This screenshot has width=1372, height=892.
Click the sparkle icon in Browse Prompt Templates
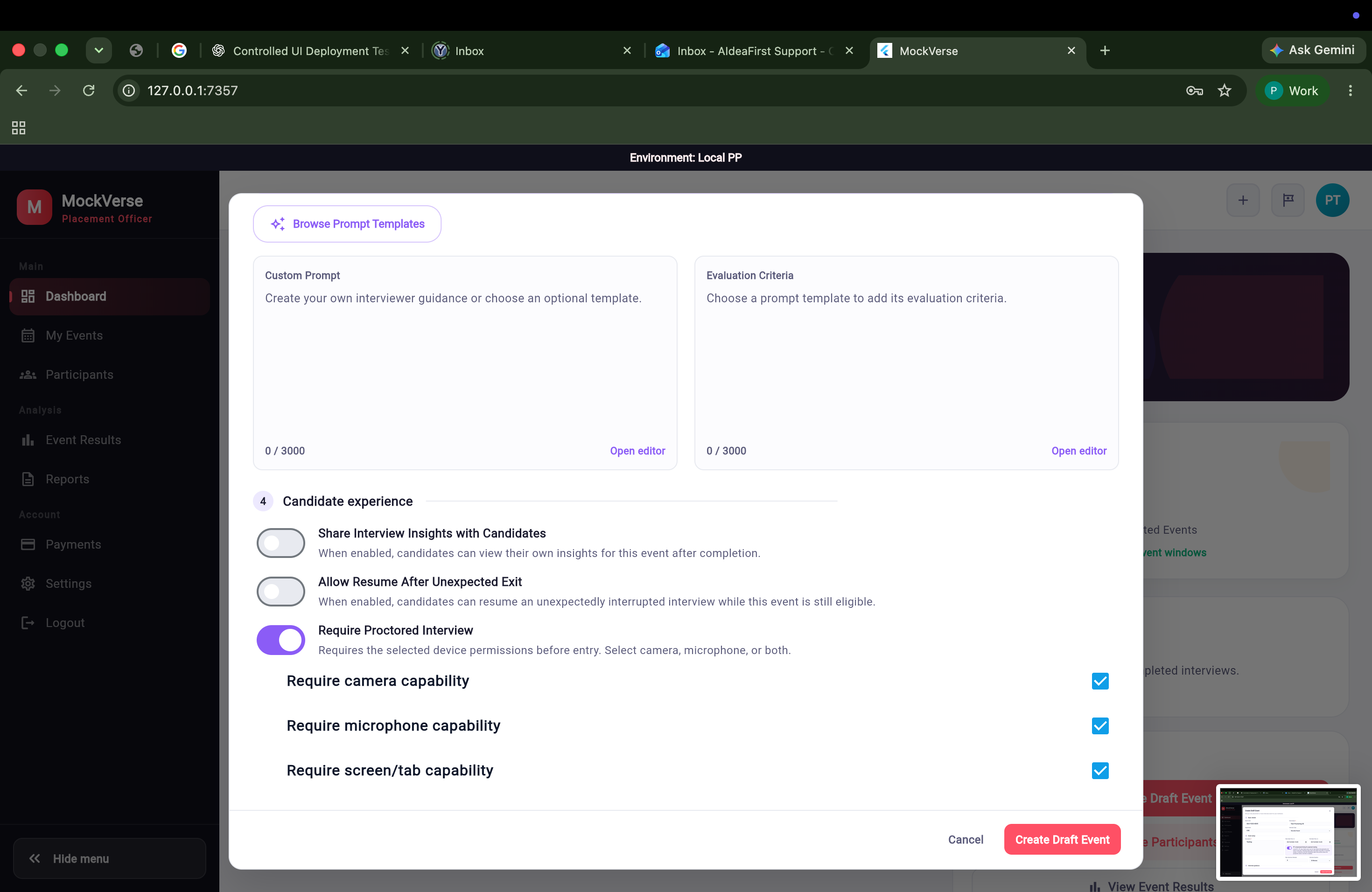(278, 223)
